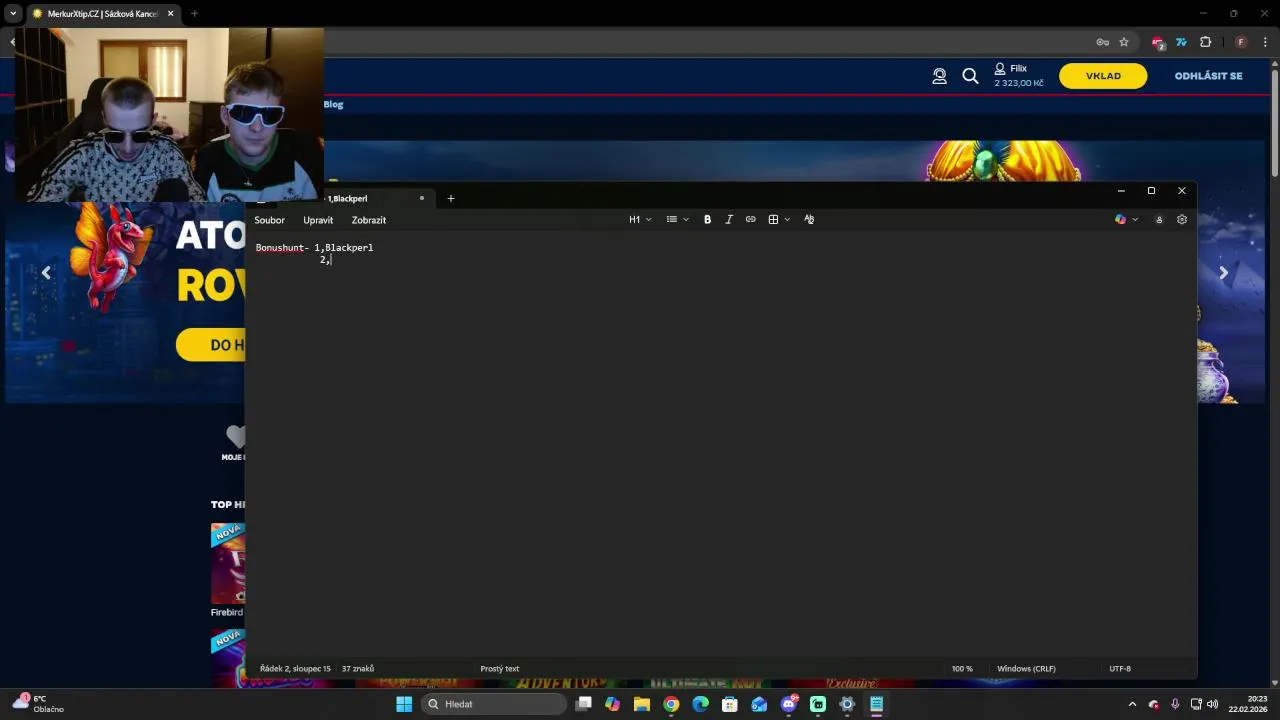Insert a table with the Notepad table icon
The width and height of the screenshot is (1280, 720).
[x=773, y=219]
